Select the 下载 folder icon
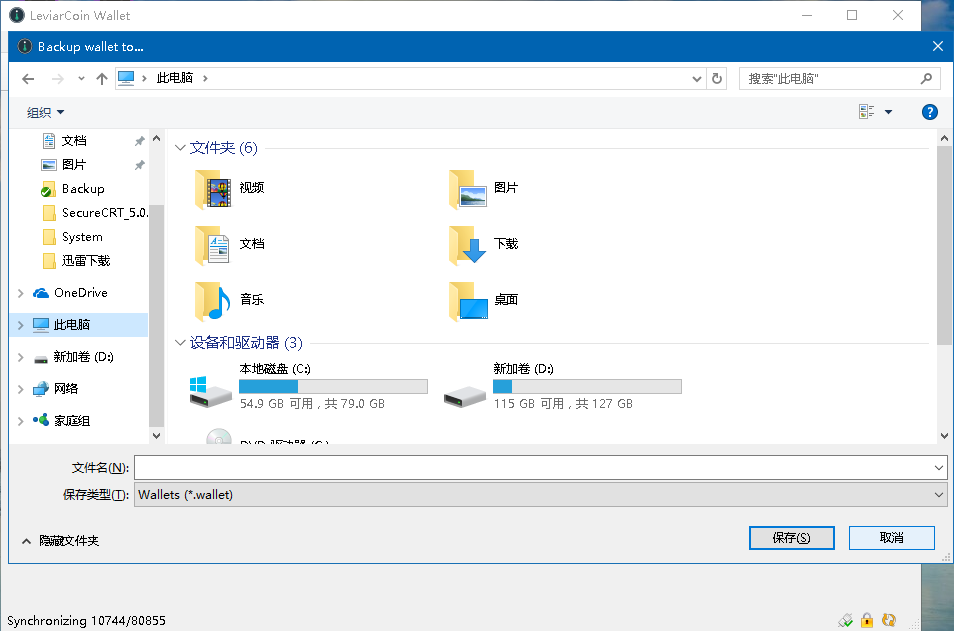 tap(467, 245)
